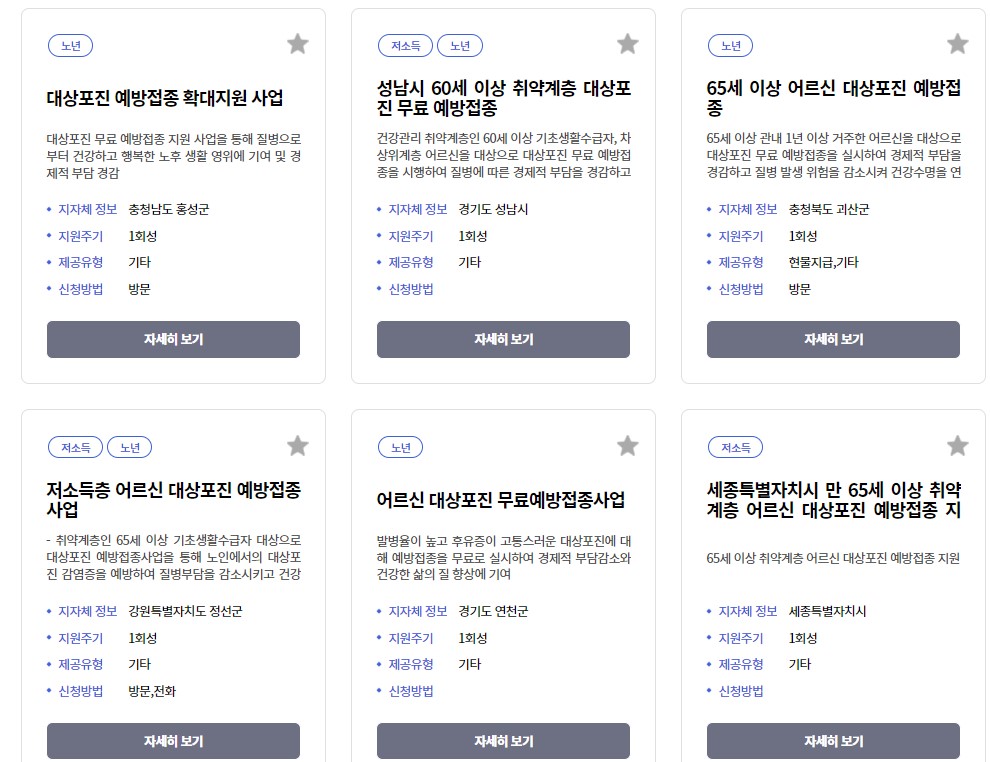Select the 저소득 tag on the 세종특별자치시 card

[735, 448]
